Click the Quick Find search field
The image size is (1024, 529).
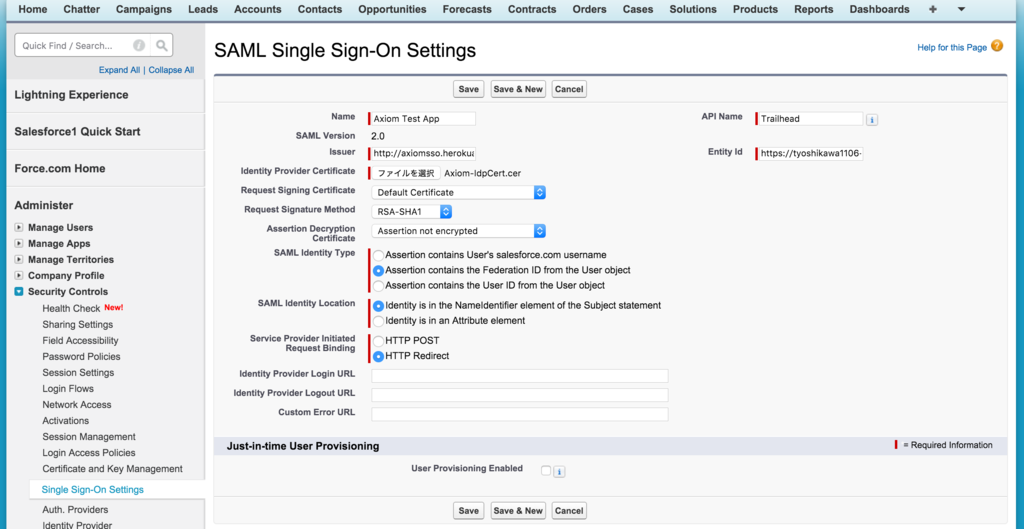tap(82, 46)
